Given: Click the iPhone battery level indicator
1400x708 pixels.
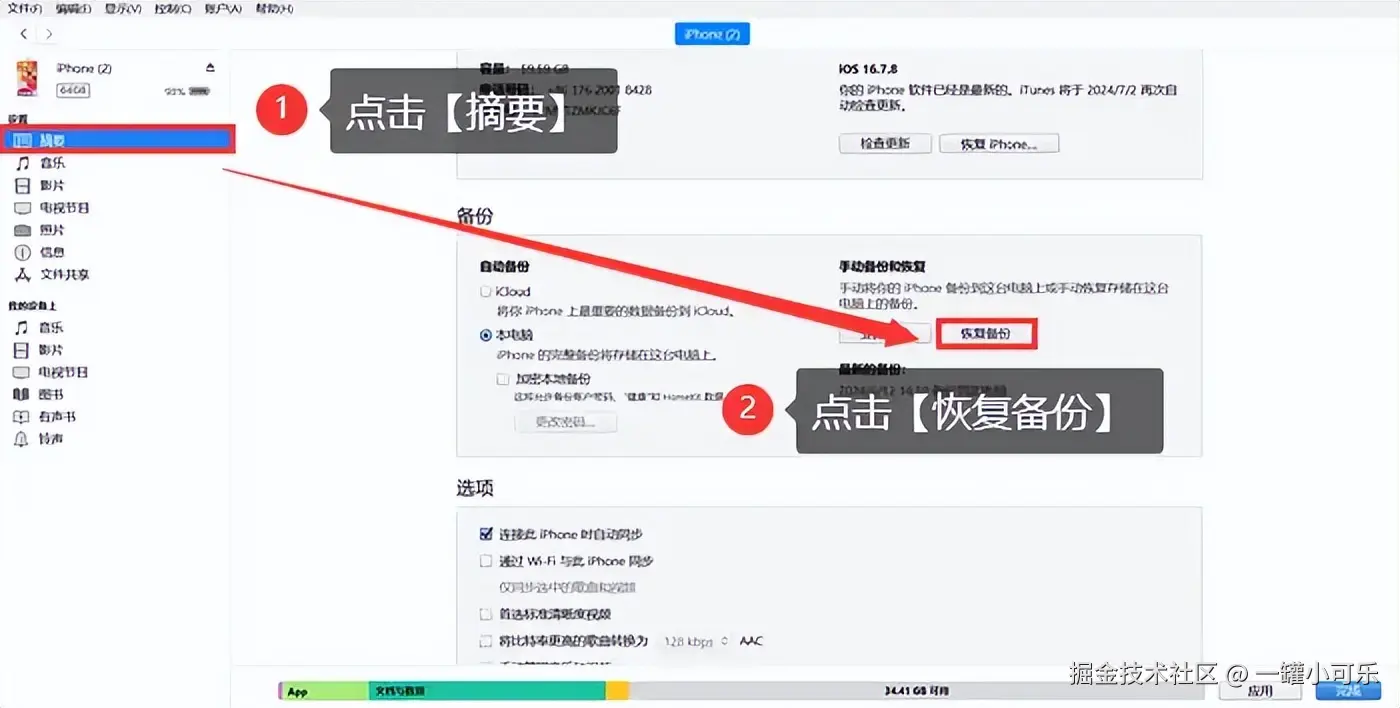Looking at the screenshot, I should click(x=200, y=91).
